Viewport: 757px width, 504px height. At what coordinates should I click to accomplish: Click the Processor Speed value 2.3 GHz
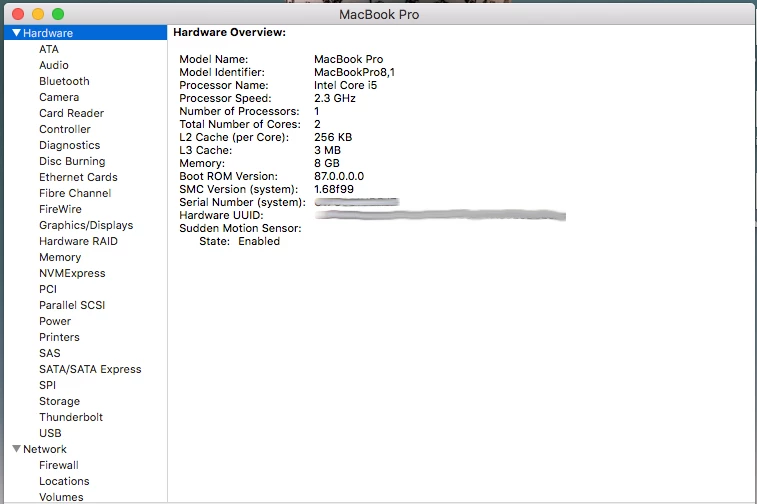coord(335,98)
